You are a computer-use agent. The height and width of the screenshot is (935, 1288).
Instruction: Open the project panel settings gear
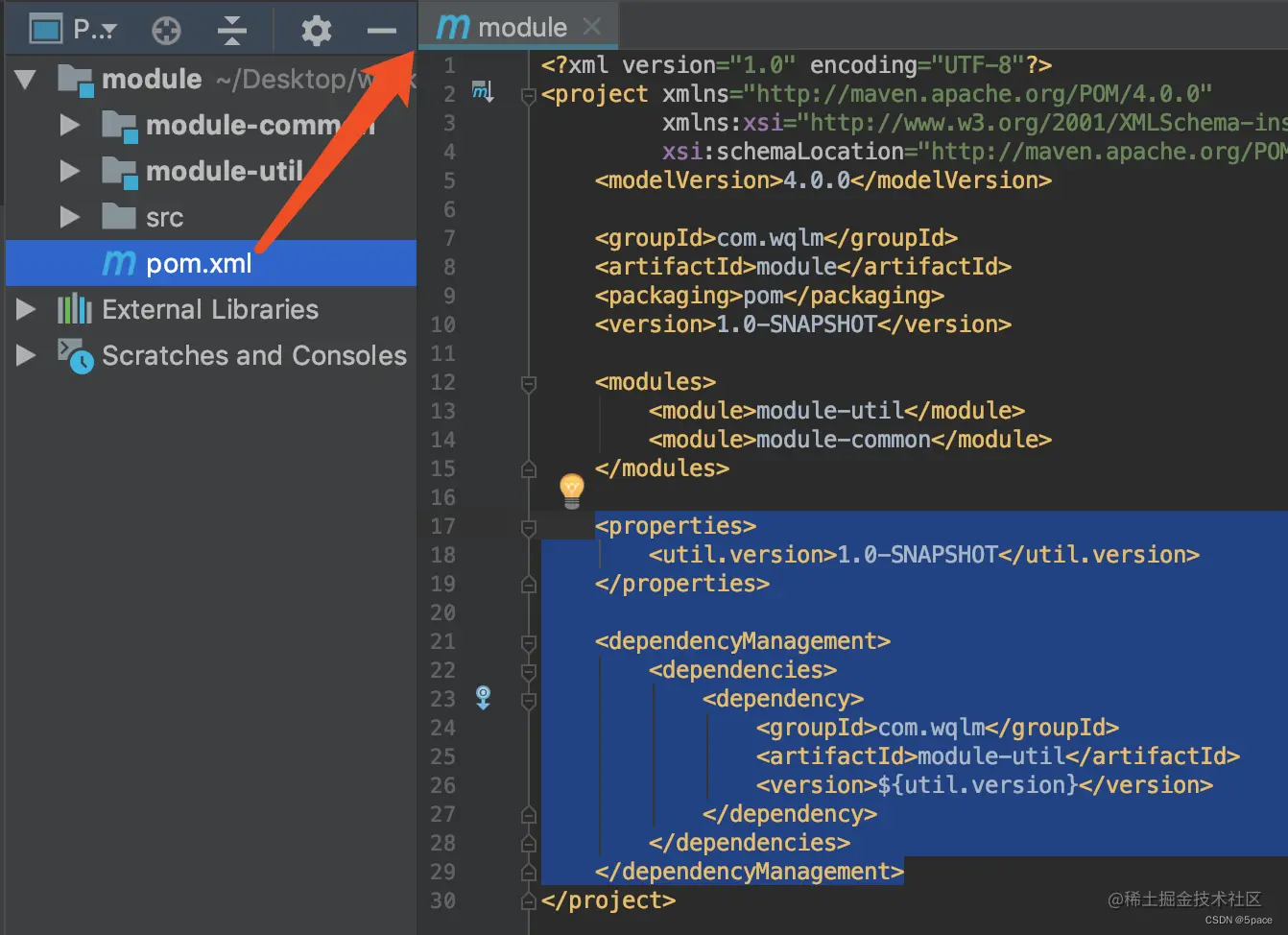click(316, 31)
